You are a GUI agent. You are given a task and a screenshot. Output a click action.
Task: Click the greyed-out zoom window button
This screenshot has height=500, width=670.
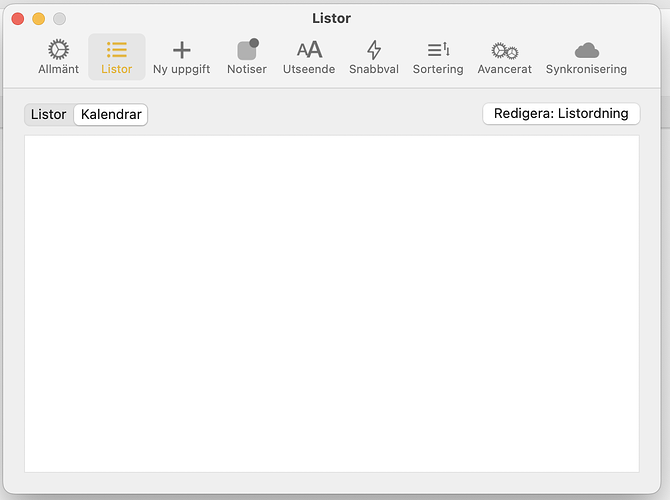[x=59, y=19]
